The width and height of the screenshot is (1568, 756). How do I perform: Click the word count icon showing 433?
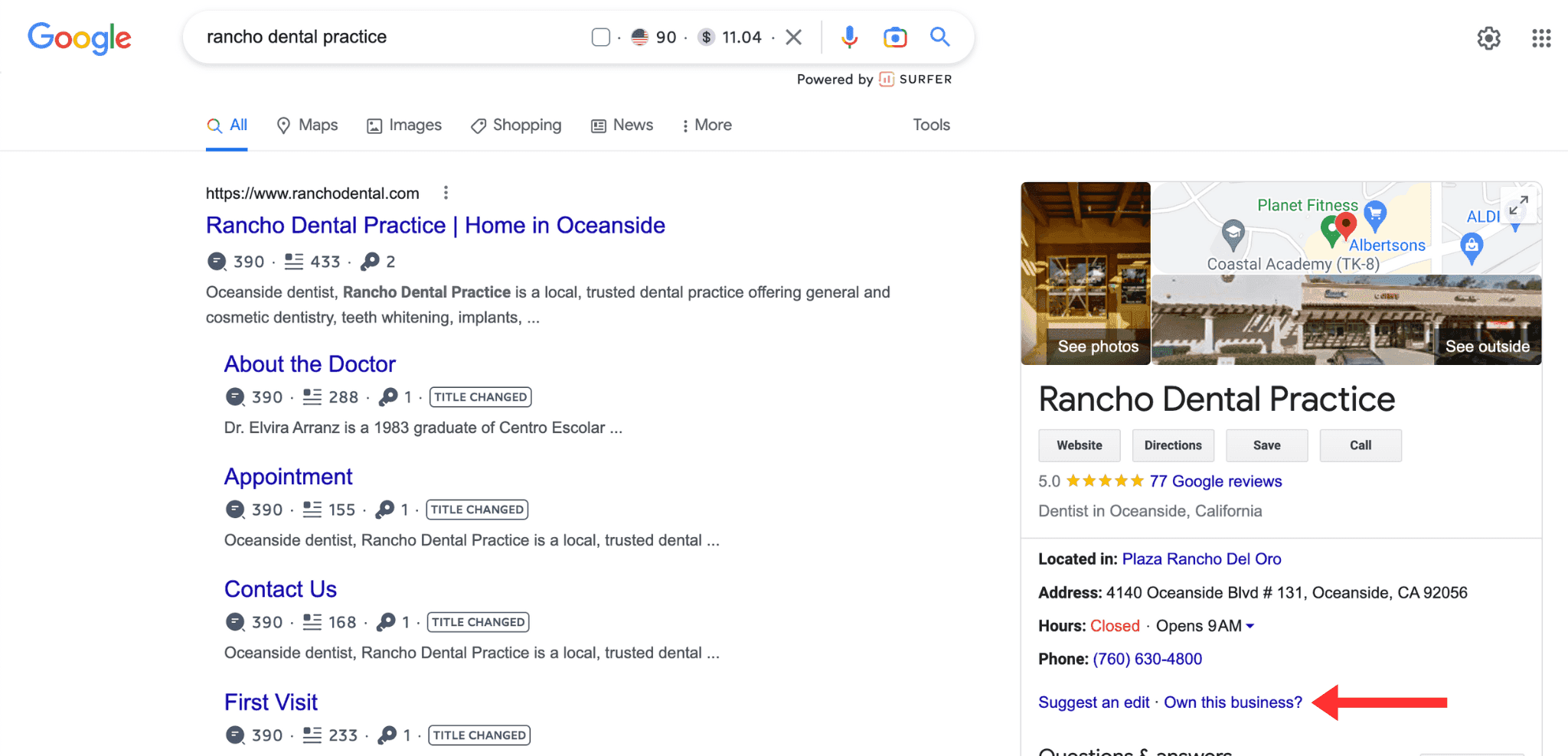294,262
